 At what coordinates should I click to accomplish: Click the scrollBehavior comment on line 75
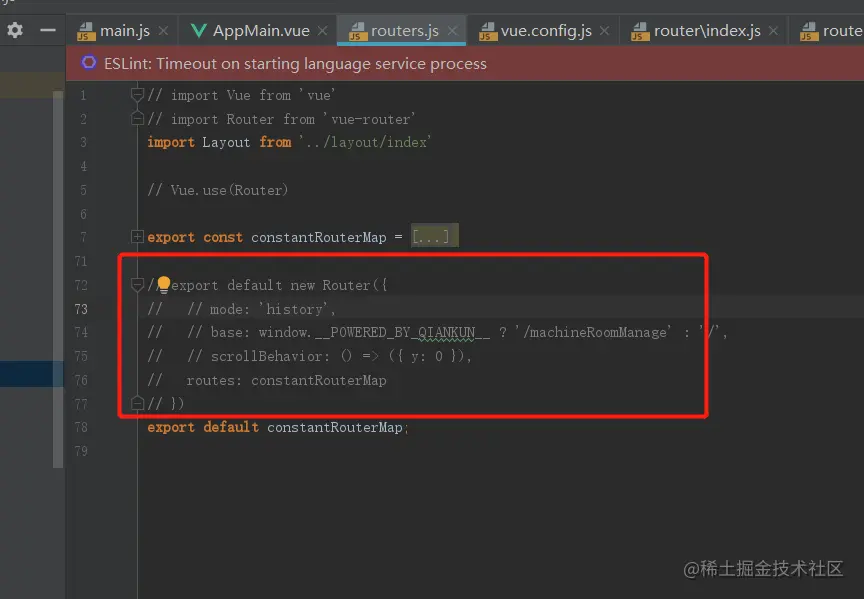click(x=310, y=357)
